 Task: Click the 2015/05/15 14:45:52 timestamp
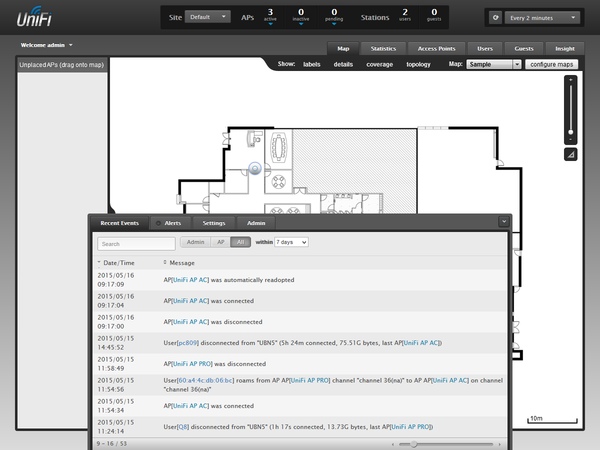pos(116,343)
